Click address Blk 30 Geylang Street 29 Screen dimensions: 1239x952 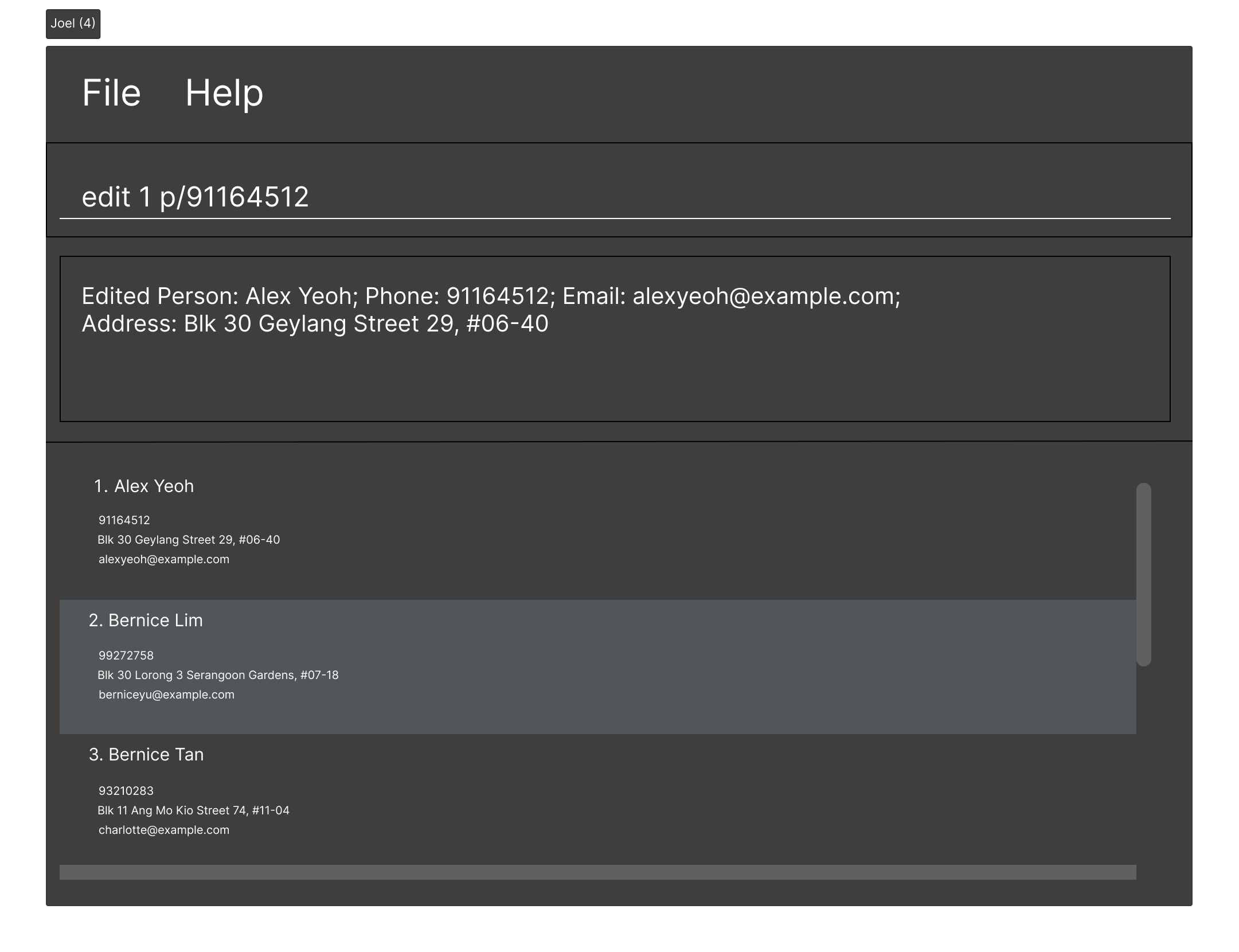pyautogui.click(x=189, y=540)
